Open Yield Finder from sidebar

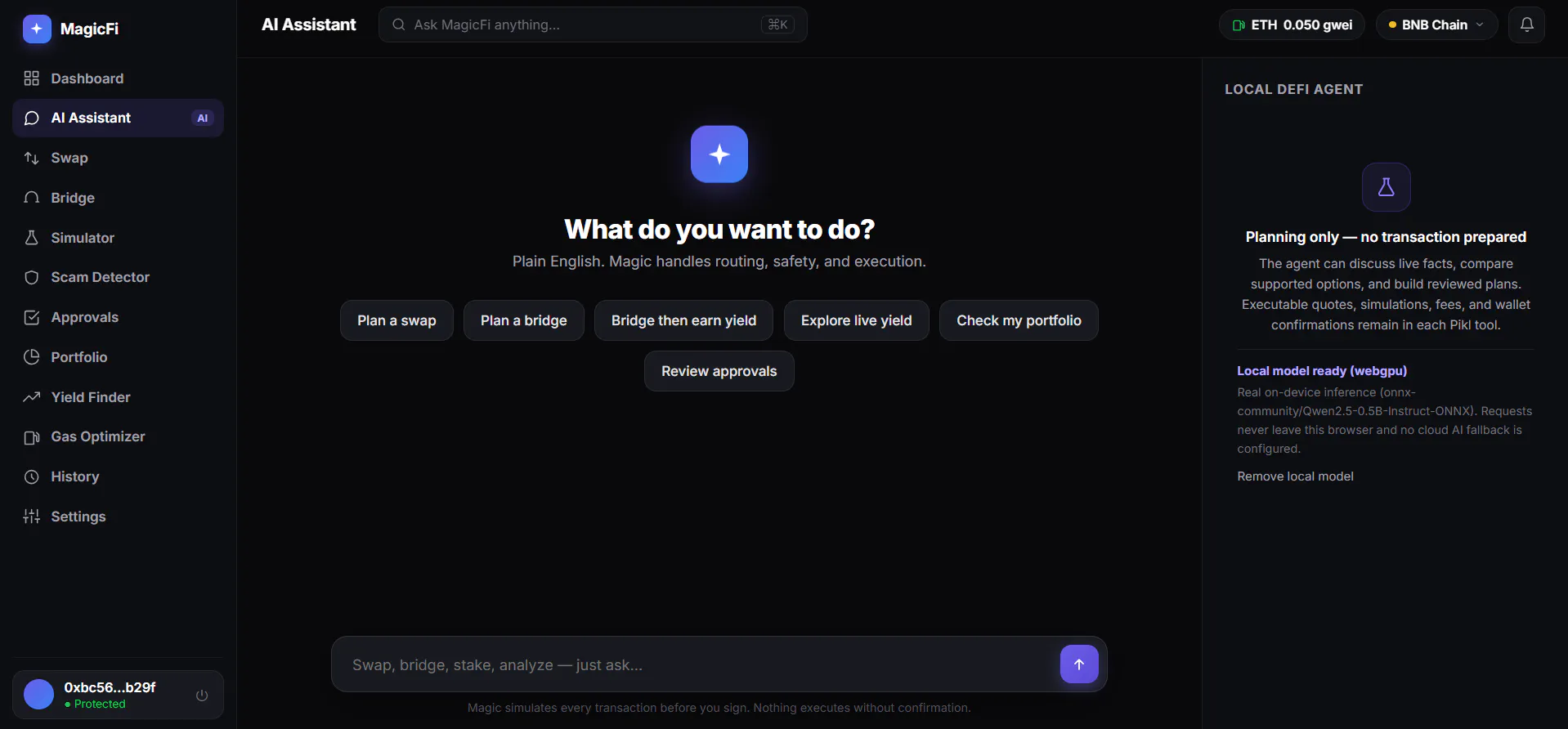tap(118, 397)
